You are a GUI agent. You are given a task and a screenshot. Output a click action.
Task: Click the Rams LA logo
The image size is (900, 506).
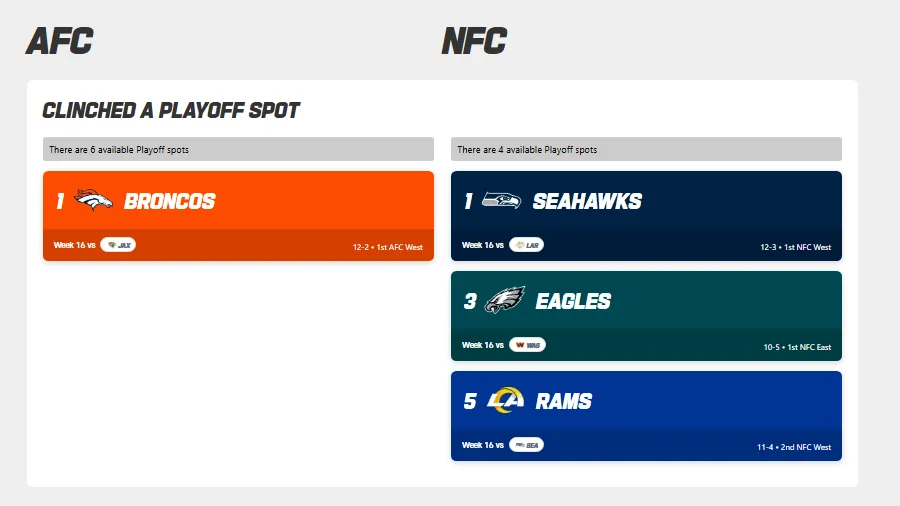[x=505, y=401]
